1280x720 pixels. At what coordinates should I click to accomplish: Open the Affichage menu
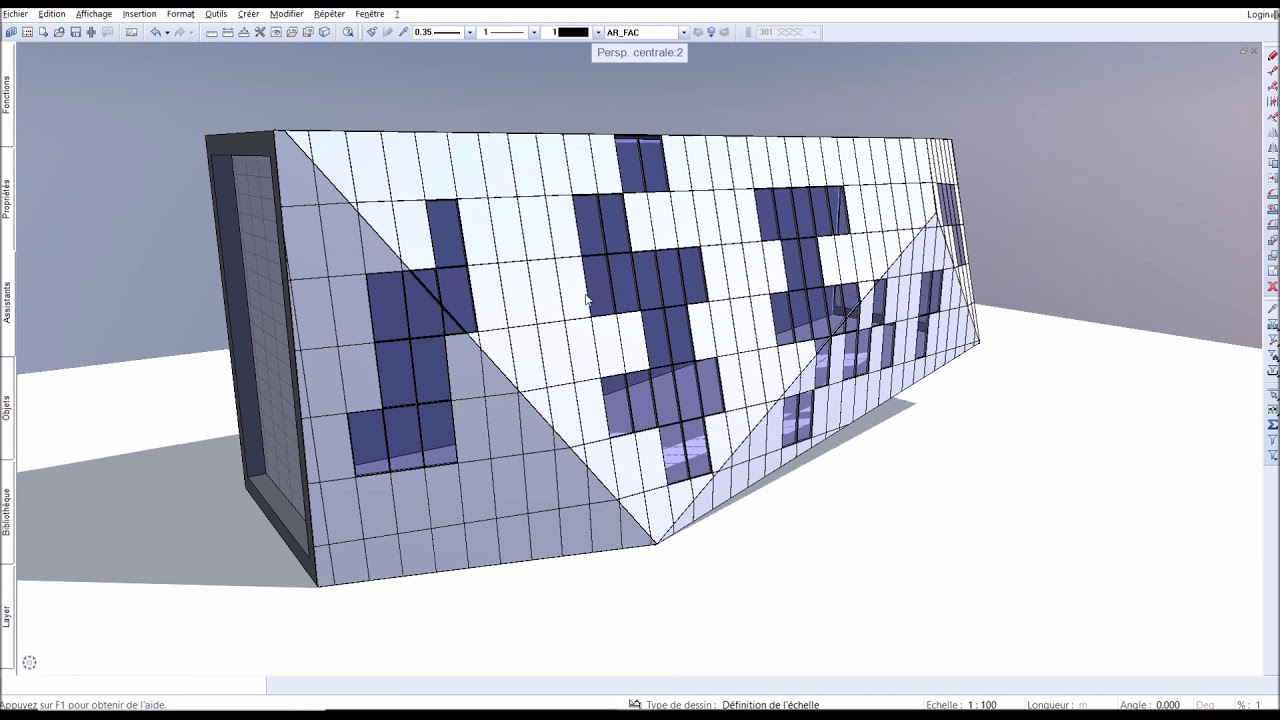94,14
